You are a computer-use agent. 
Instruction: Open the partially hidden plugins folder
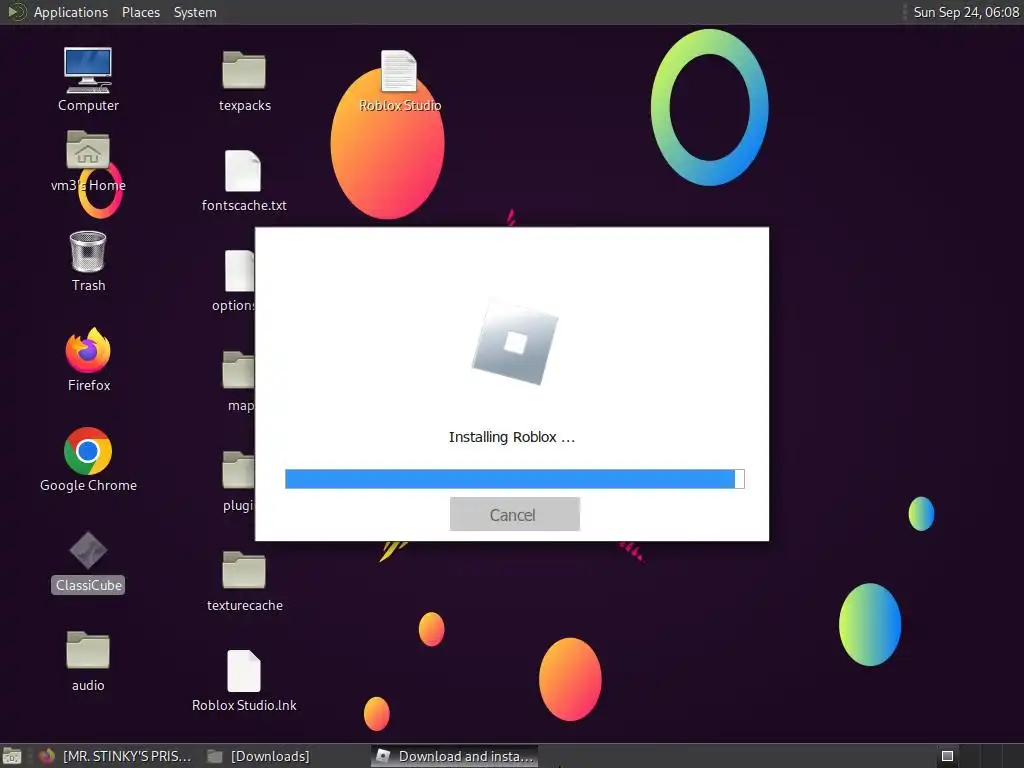pos(239,481)
